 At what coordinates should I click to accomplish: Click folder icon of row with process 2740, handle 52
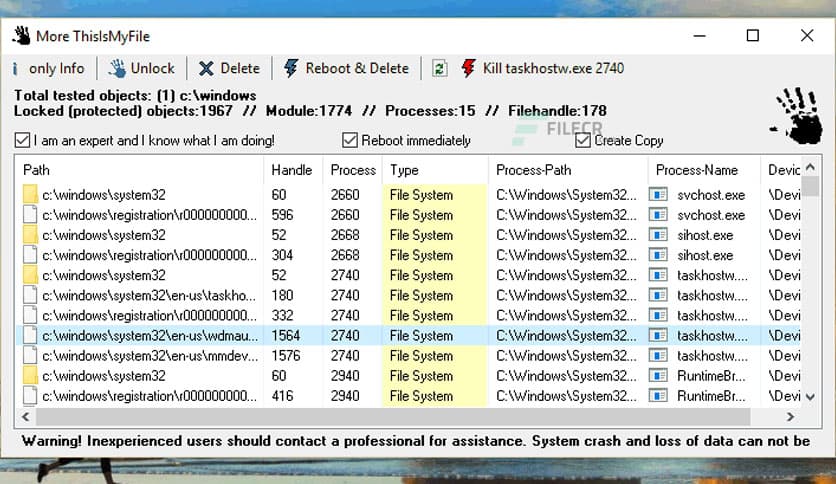(x=30, y=275)
